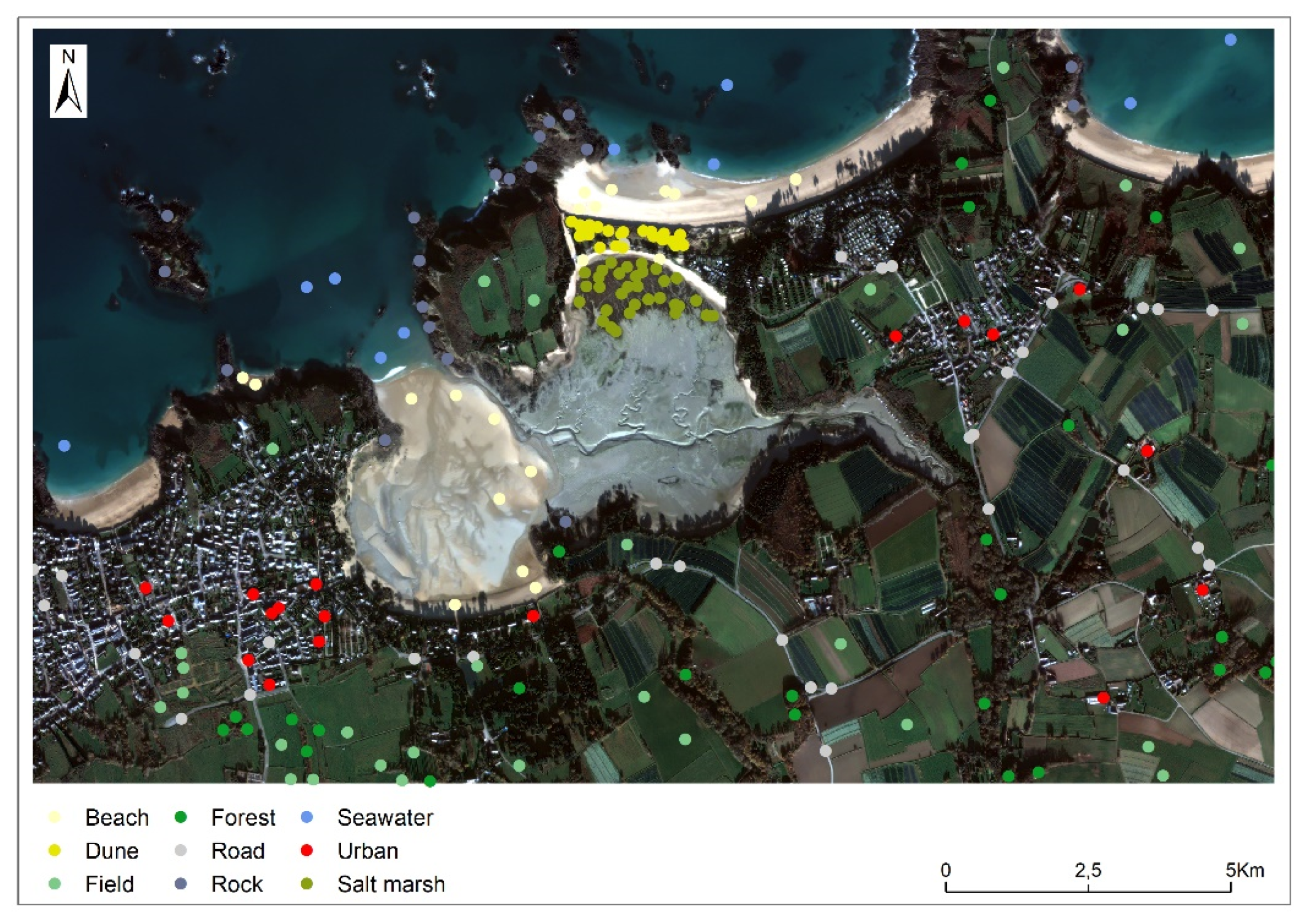Click the '5Km' scale bar label
This screenshot has height=924, width=1306.
[1245, 870]
